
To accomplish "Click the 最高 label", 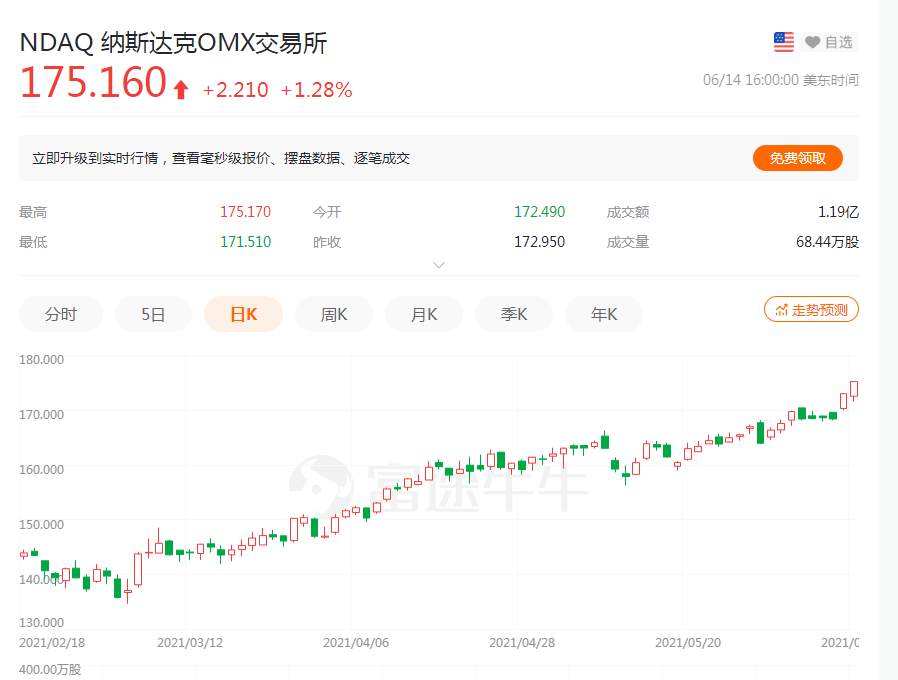I will (x=33, y=212).
